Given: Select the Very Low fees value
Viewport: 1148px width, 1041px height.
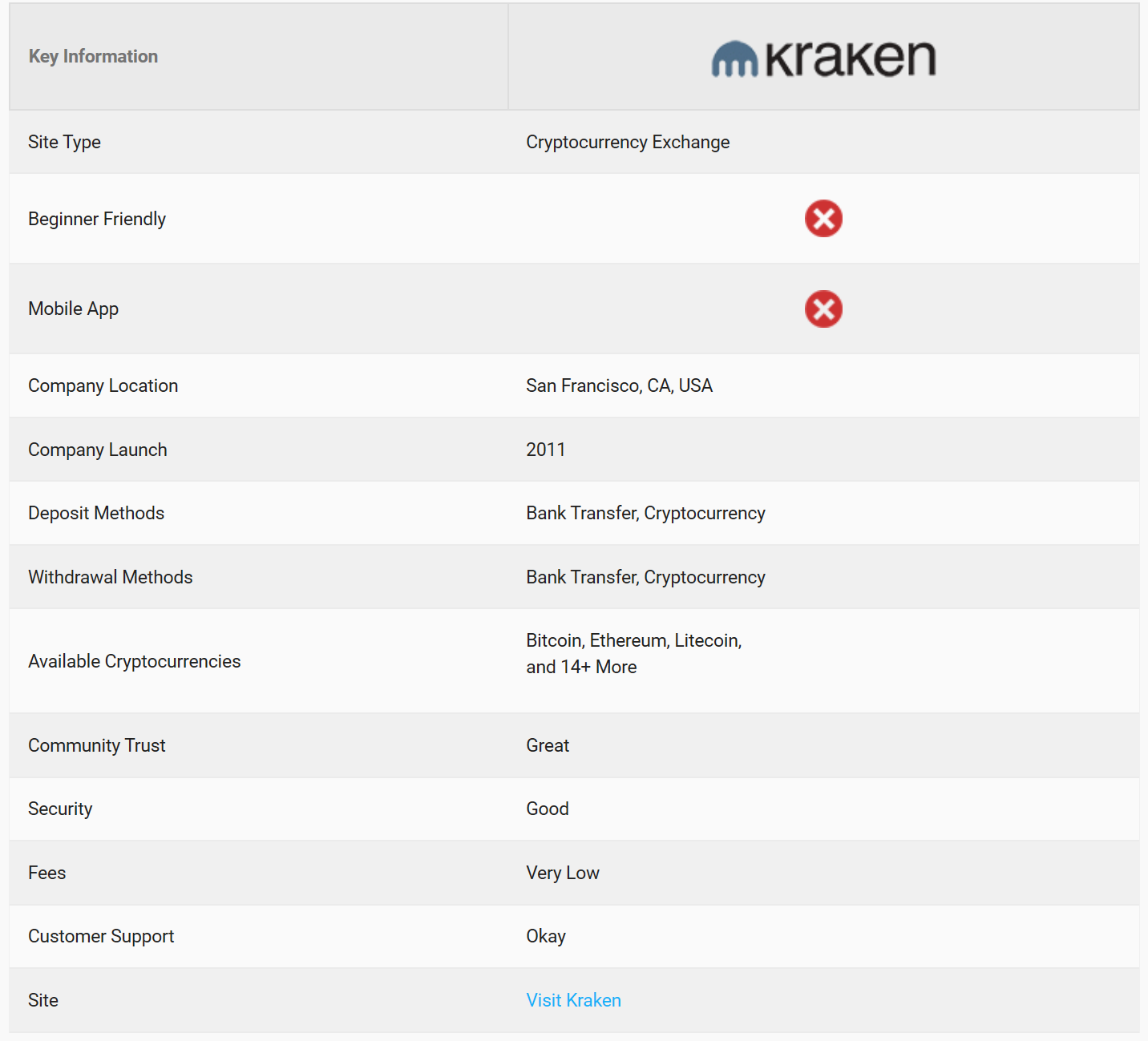Looking at the screenshot, I should (x=563, y=874).
